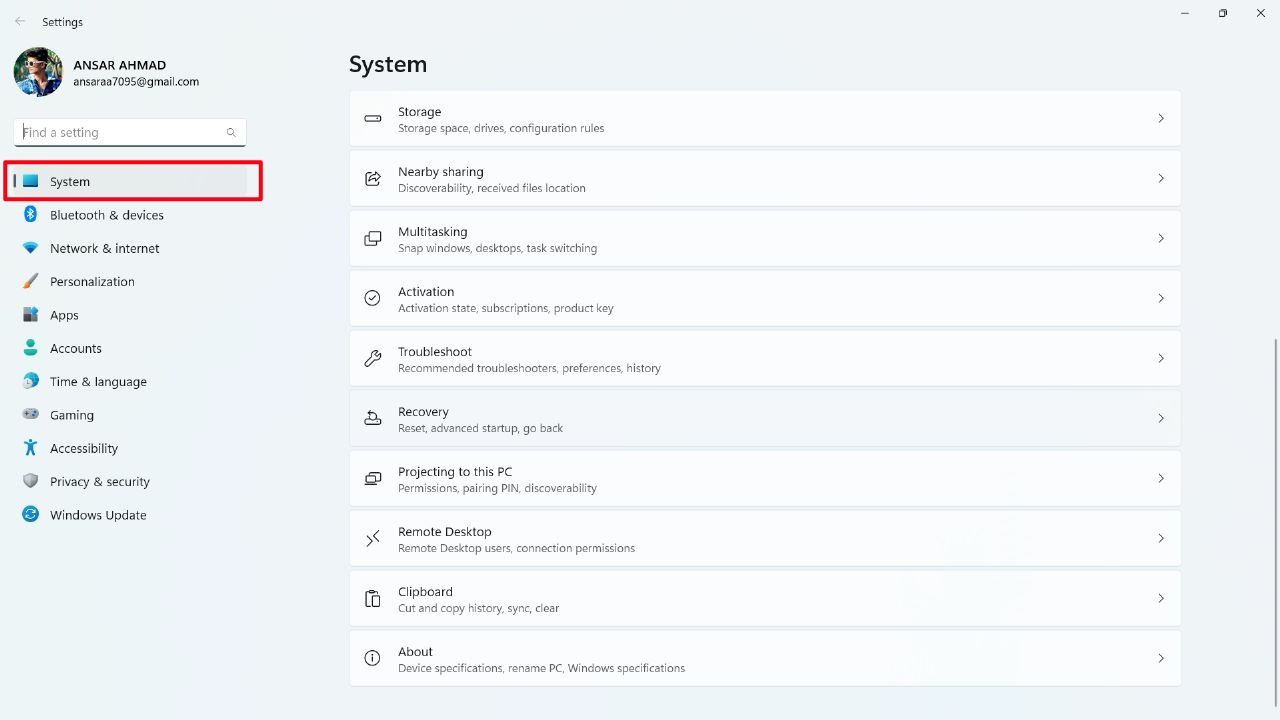
Task: Click the Multitasking windows icon
Action: coord(373,239)
